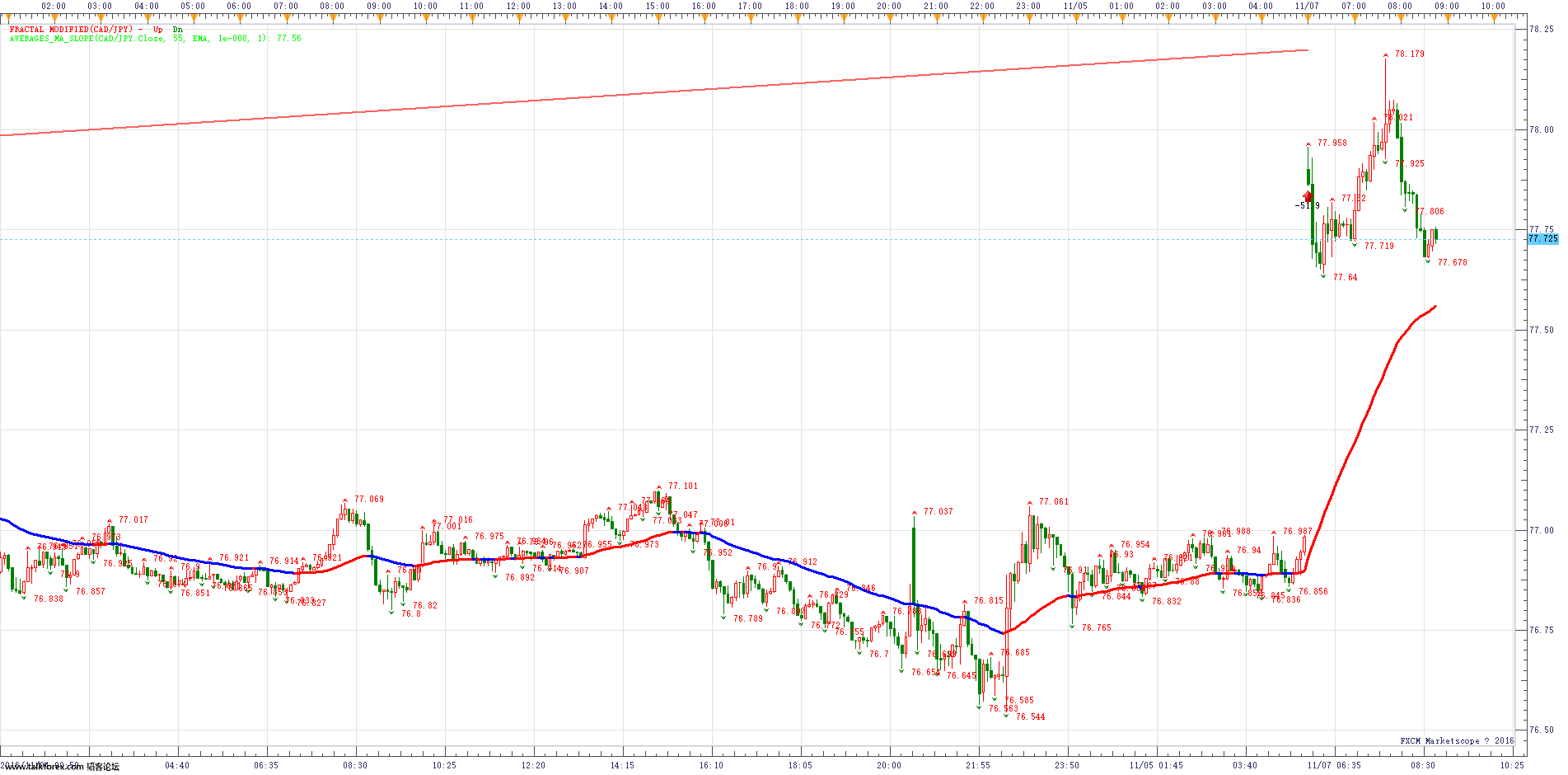Click the 11/05 01:45 time axis label

pyautogui.click(x=1156, y=765)
